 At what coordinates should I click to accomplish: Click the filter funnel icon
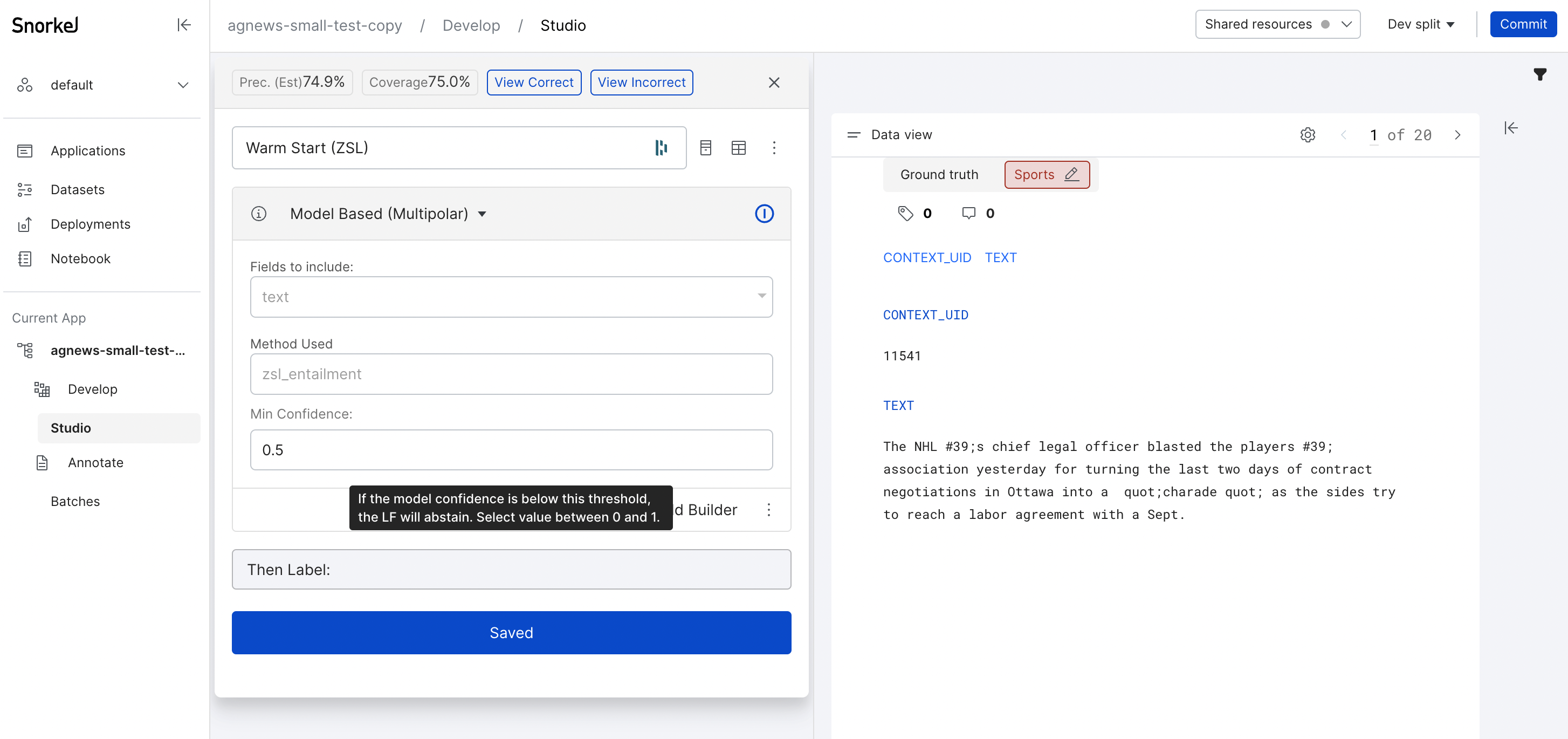(x=1539, y=74)
